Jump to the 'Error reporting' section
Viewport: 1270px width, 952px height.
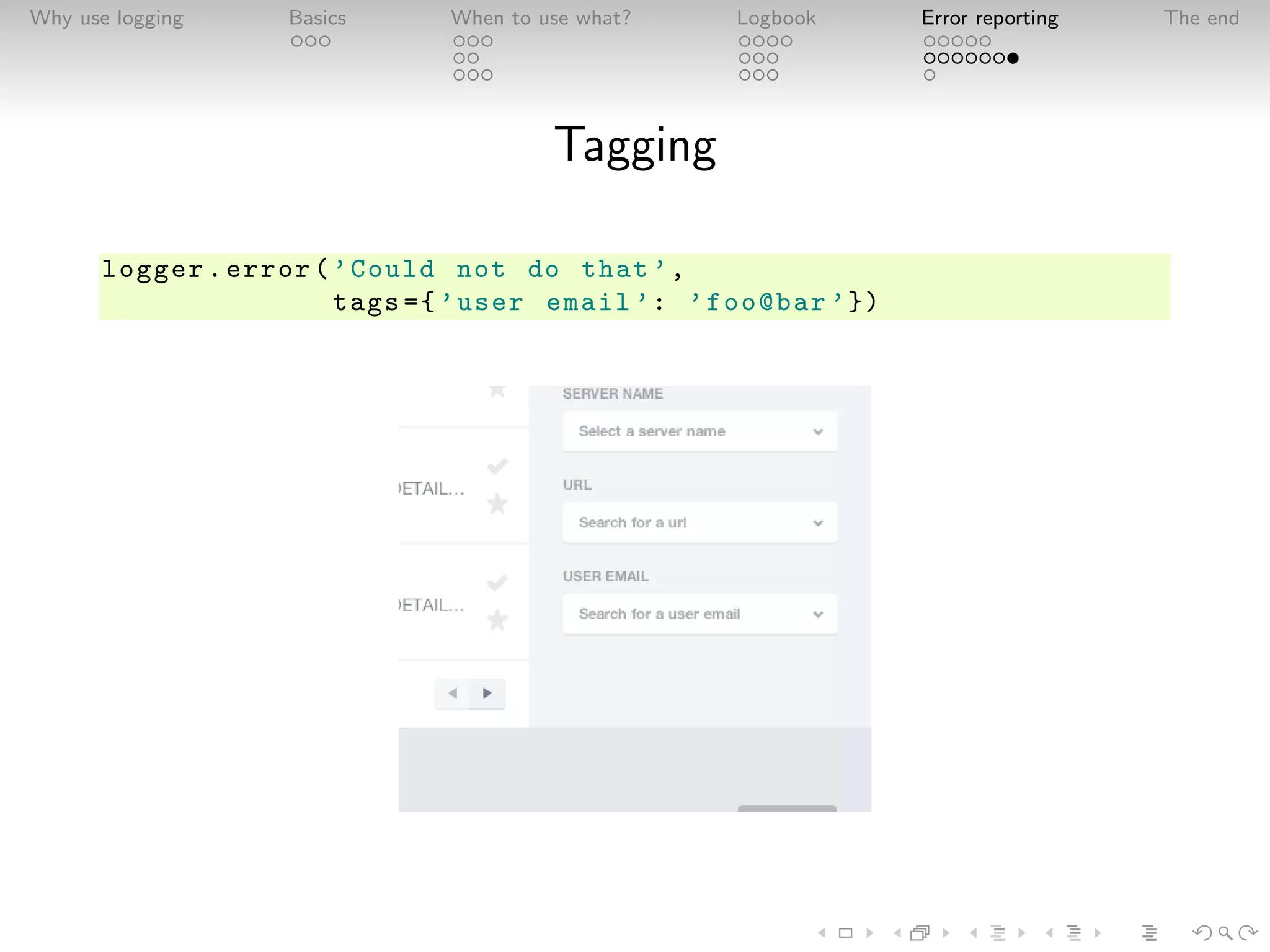pos(990,19)
